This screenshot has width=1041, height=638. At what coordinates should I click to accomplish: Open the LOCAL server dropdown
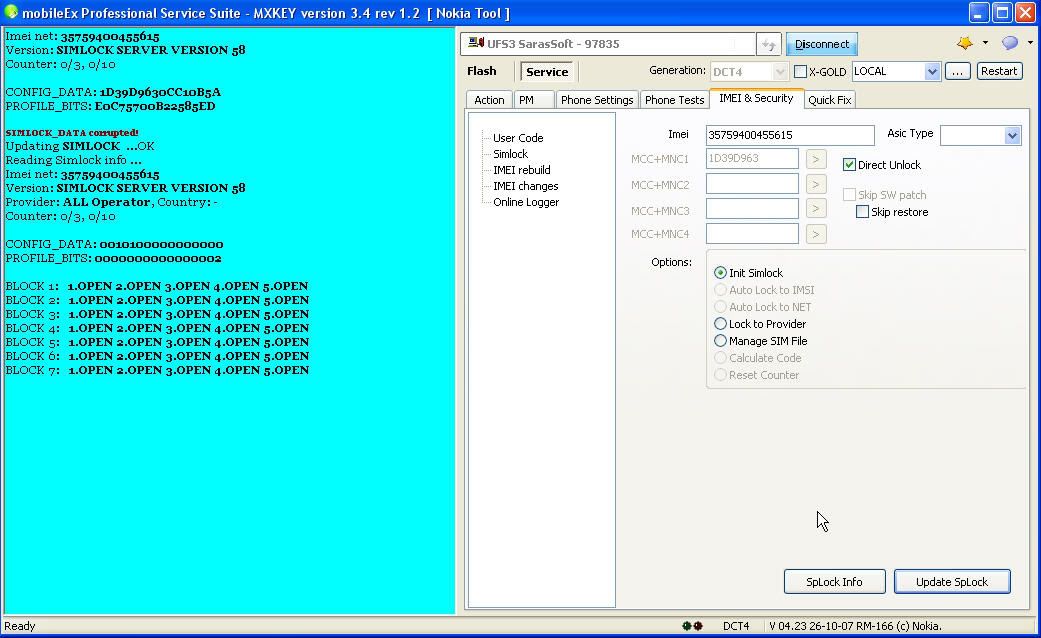[932, 71]
